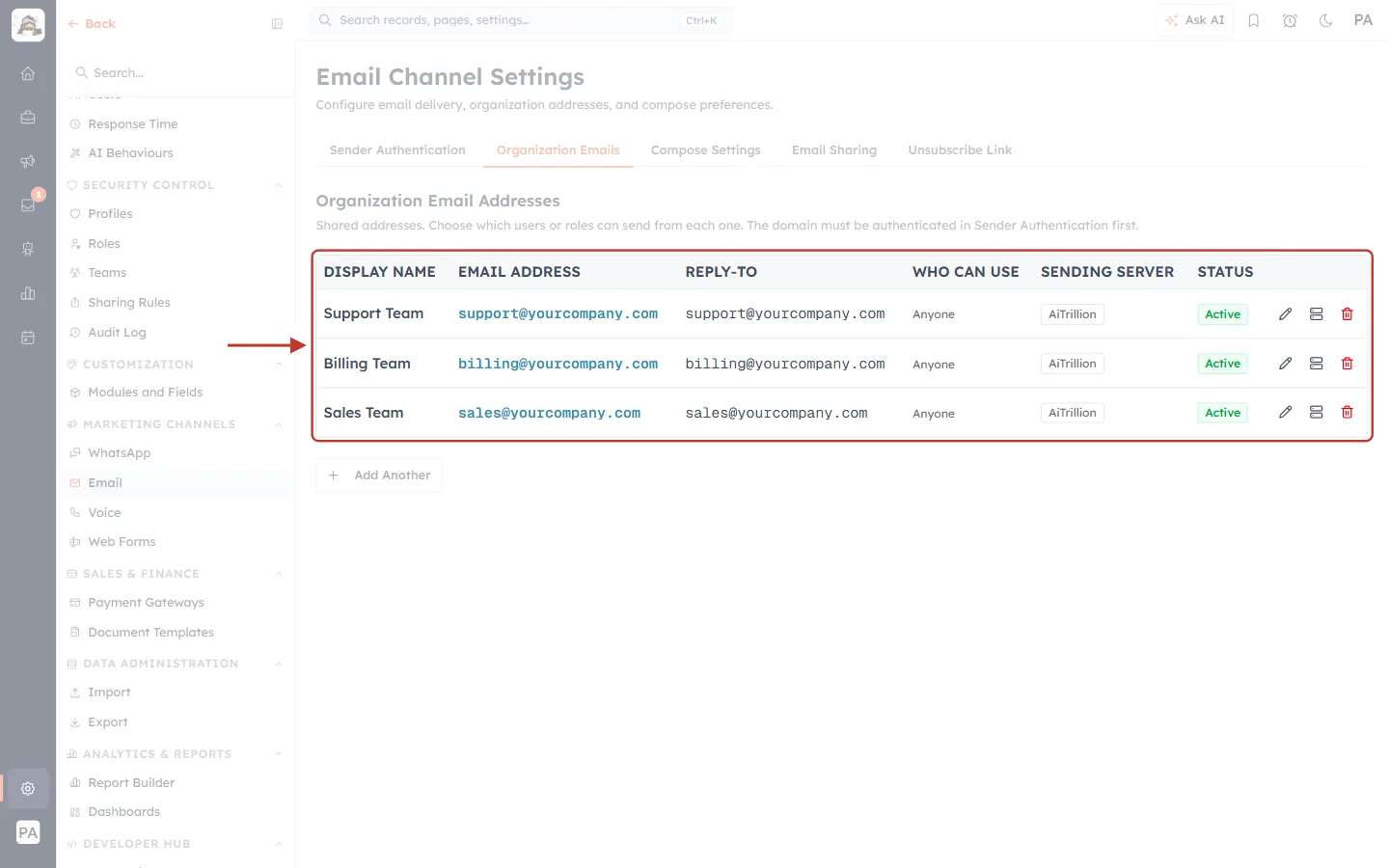Image resolution: width=1389 pixels, height=868 pixels.
Task: Delete the Billing Team email address
Action: (x=1348, y=364)
